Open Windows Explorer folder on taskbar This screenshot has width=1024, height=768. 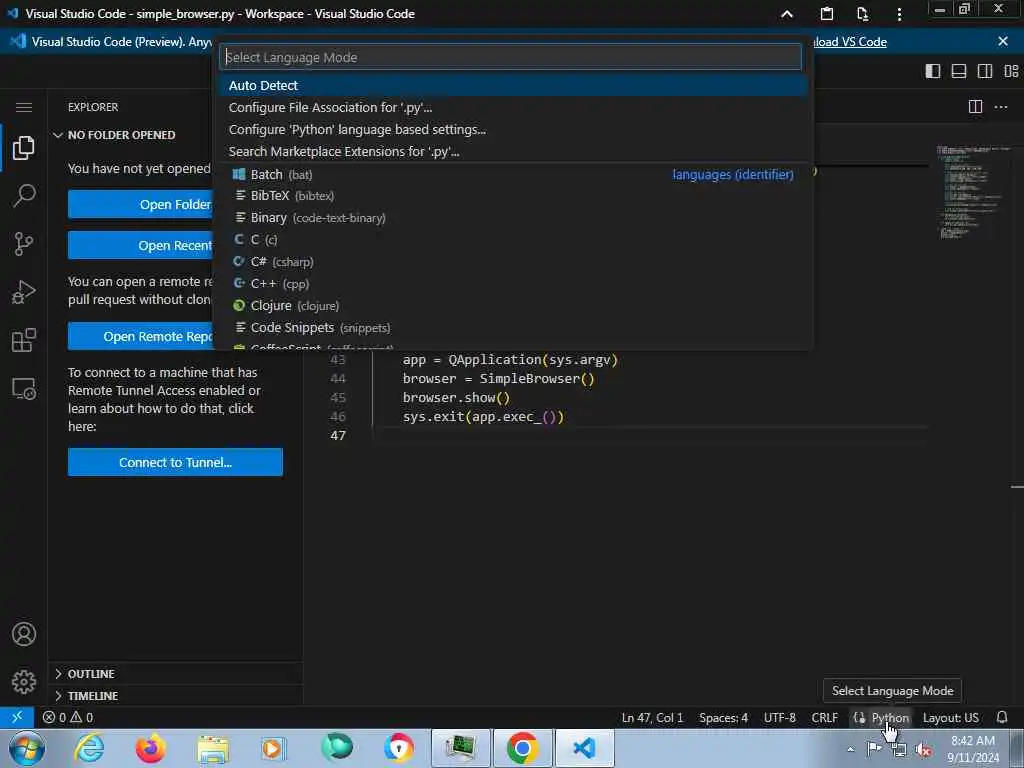213,748
